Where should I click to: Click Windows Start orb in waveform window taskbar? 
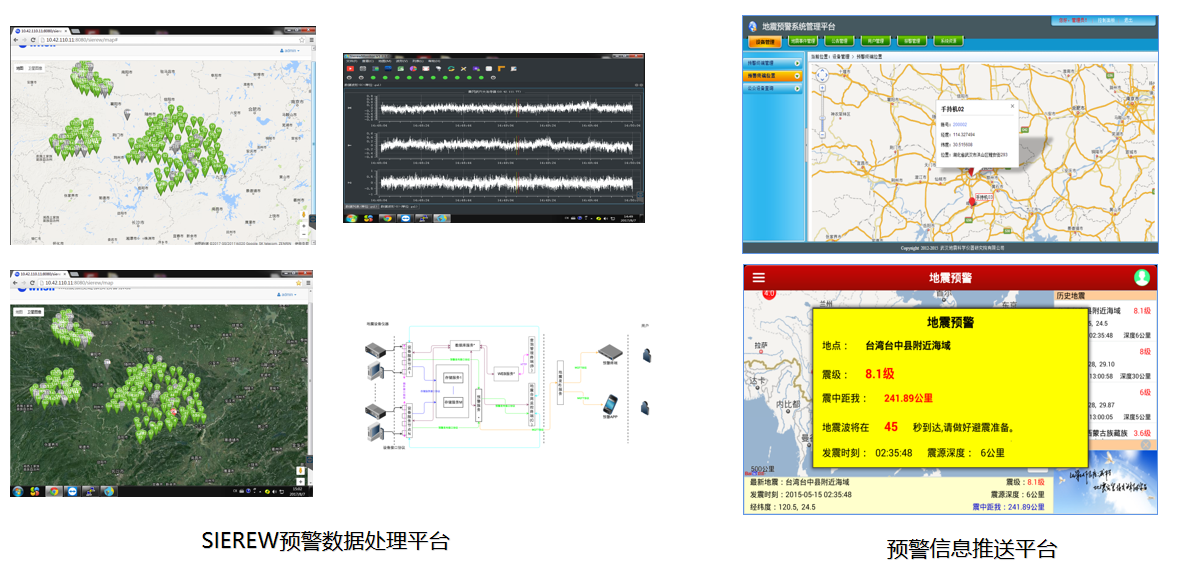click(x=352, y=217)
